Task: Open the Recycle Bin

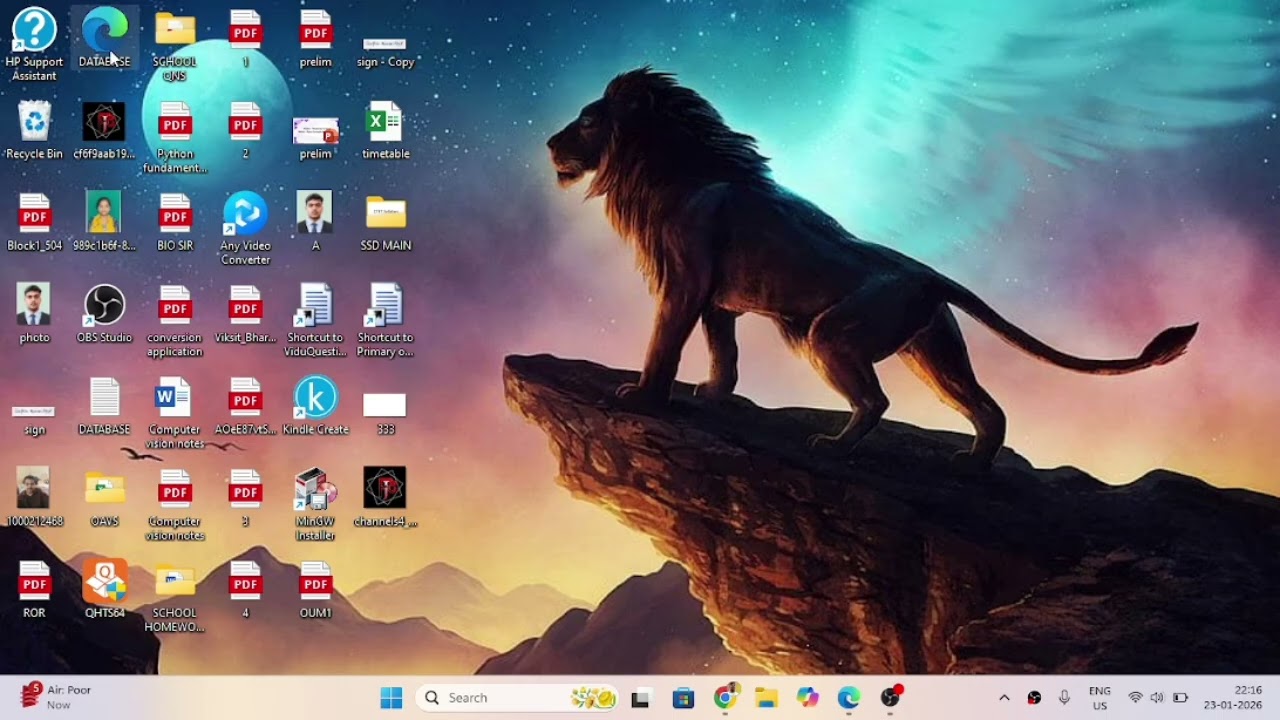Action: [x=34, y=130]
